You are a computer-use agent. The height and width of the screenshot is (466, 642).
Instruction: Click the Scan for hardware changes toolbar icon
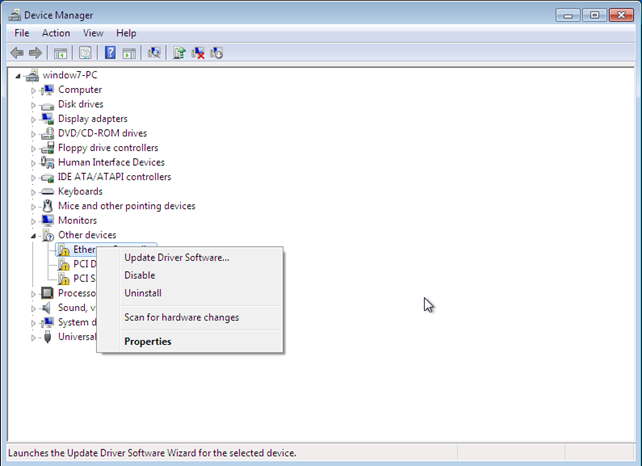154,53
